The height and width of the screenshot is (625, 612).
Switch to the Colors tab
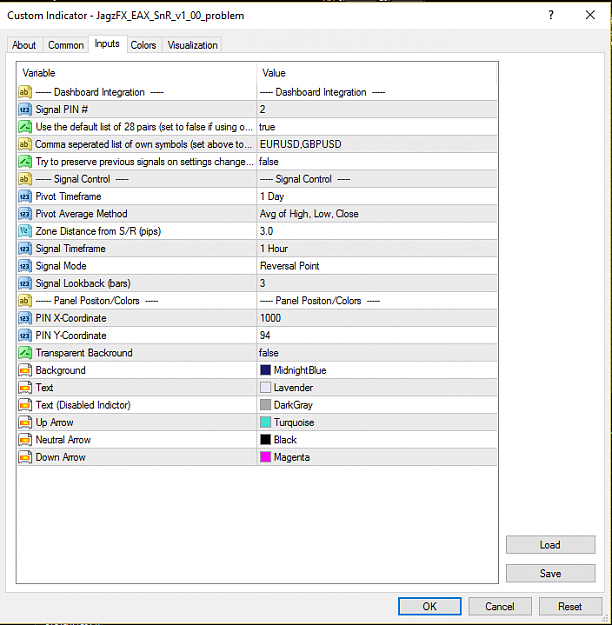143,45
